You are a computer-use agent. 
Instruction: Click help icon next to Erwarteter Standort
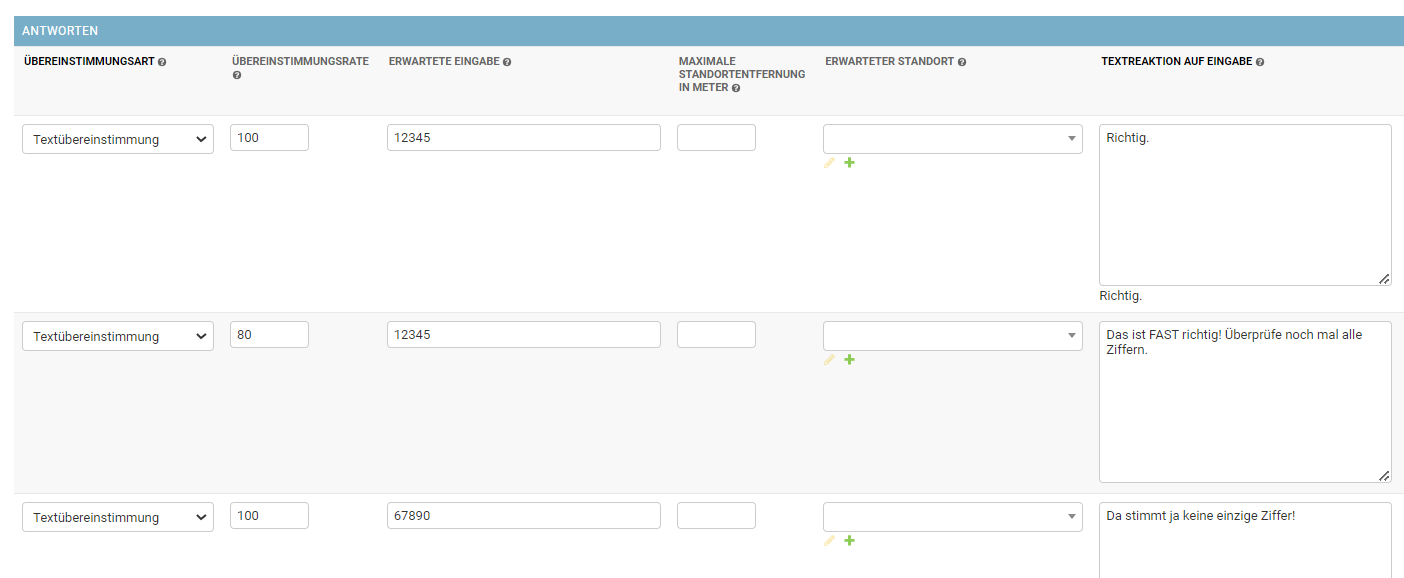962,62
